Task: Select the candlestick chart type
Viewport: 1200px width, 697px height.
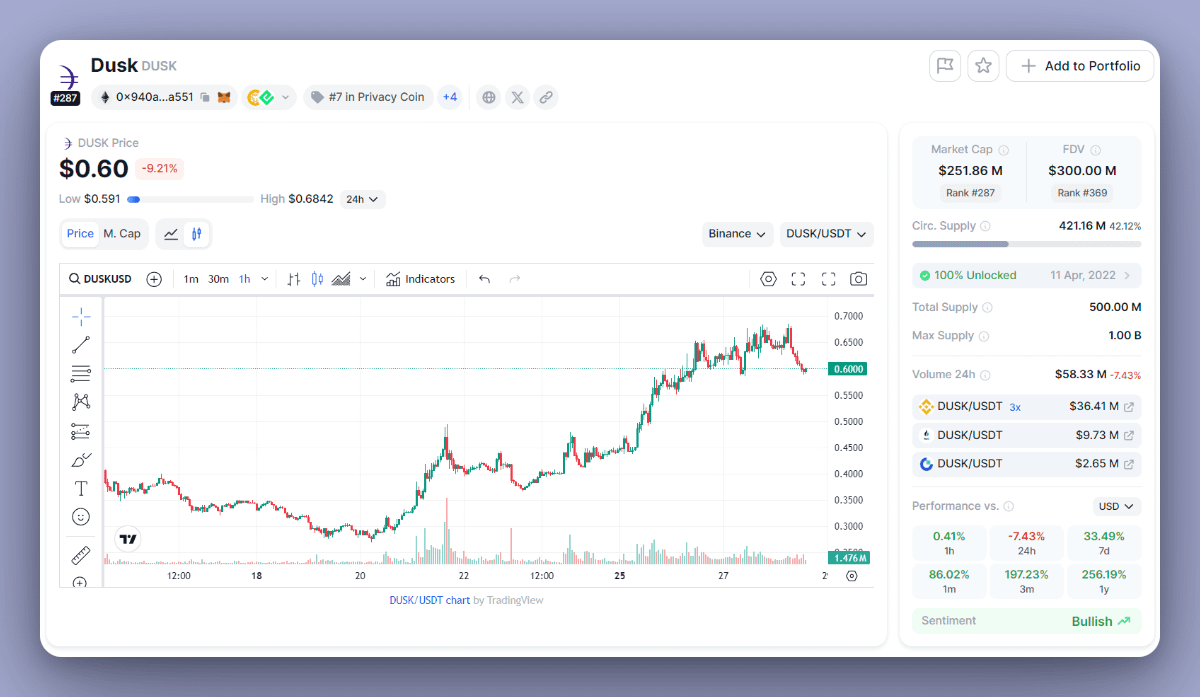Action: click(x=317, y=279)
